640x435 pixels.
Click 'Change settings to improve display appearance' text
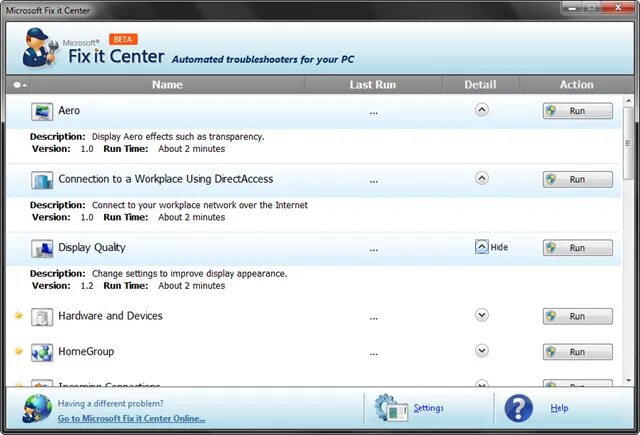coord(189,274)
